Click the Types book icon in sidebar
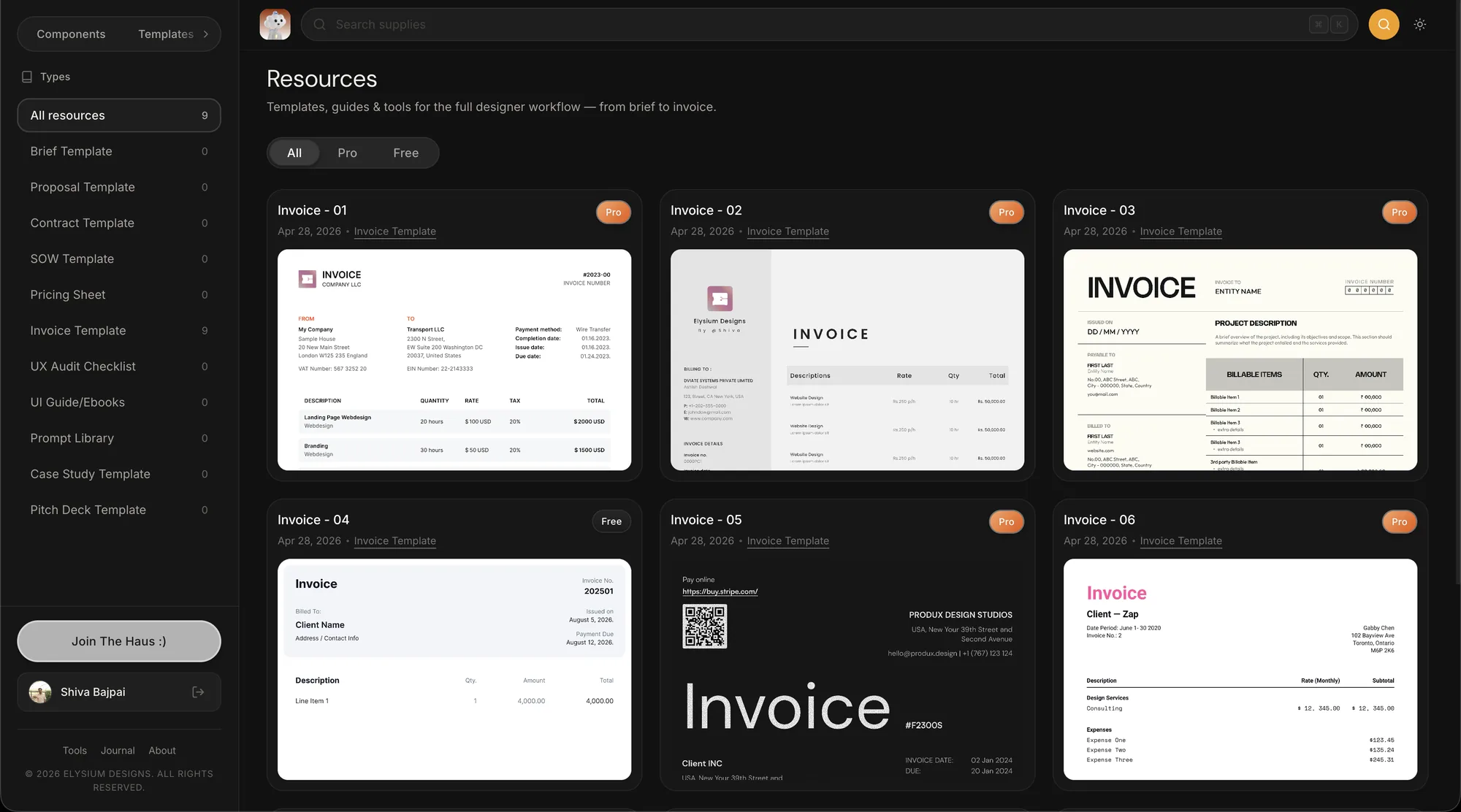The height and width of the screenshot is (812, 1461). (27, 77)
